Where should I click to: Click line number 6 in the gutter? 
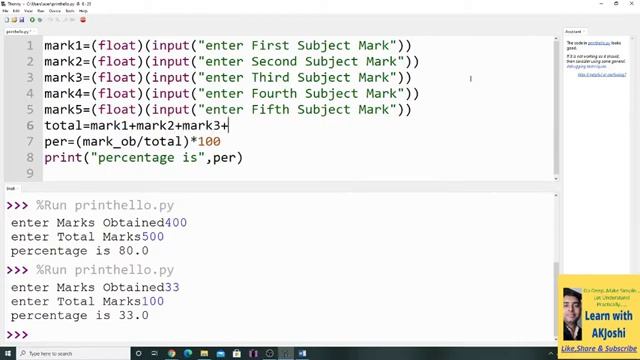pyautogui.click(x=30, y=126)
